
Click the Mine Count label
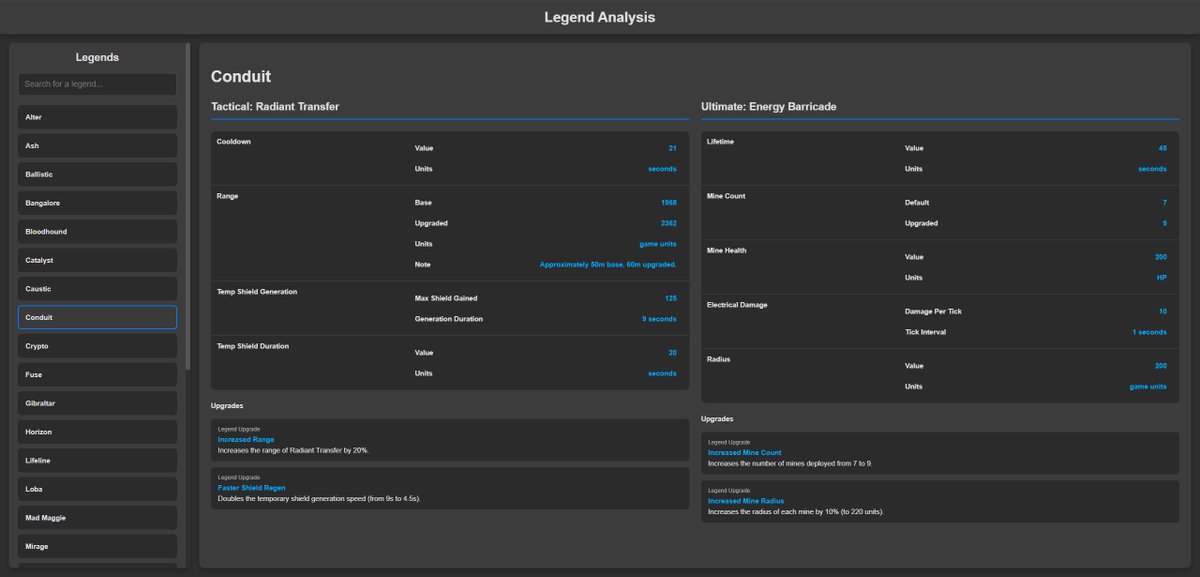point(726,196)
